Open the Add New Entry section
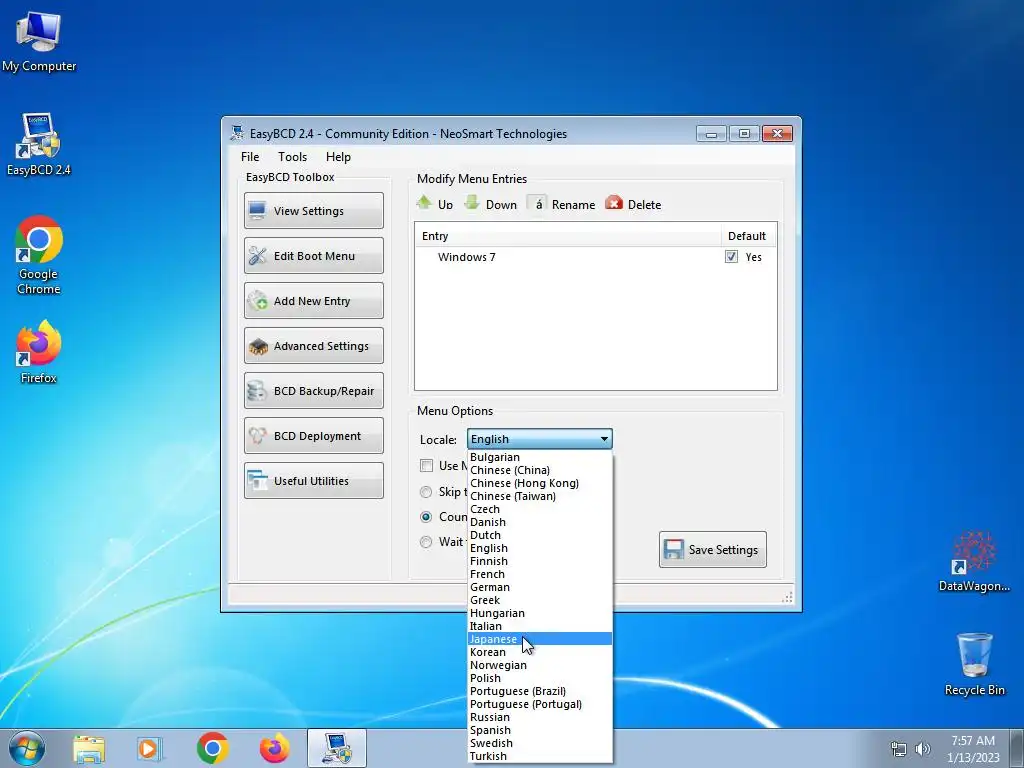1024x768 pixels. tap(313, 300)
